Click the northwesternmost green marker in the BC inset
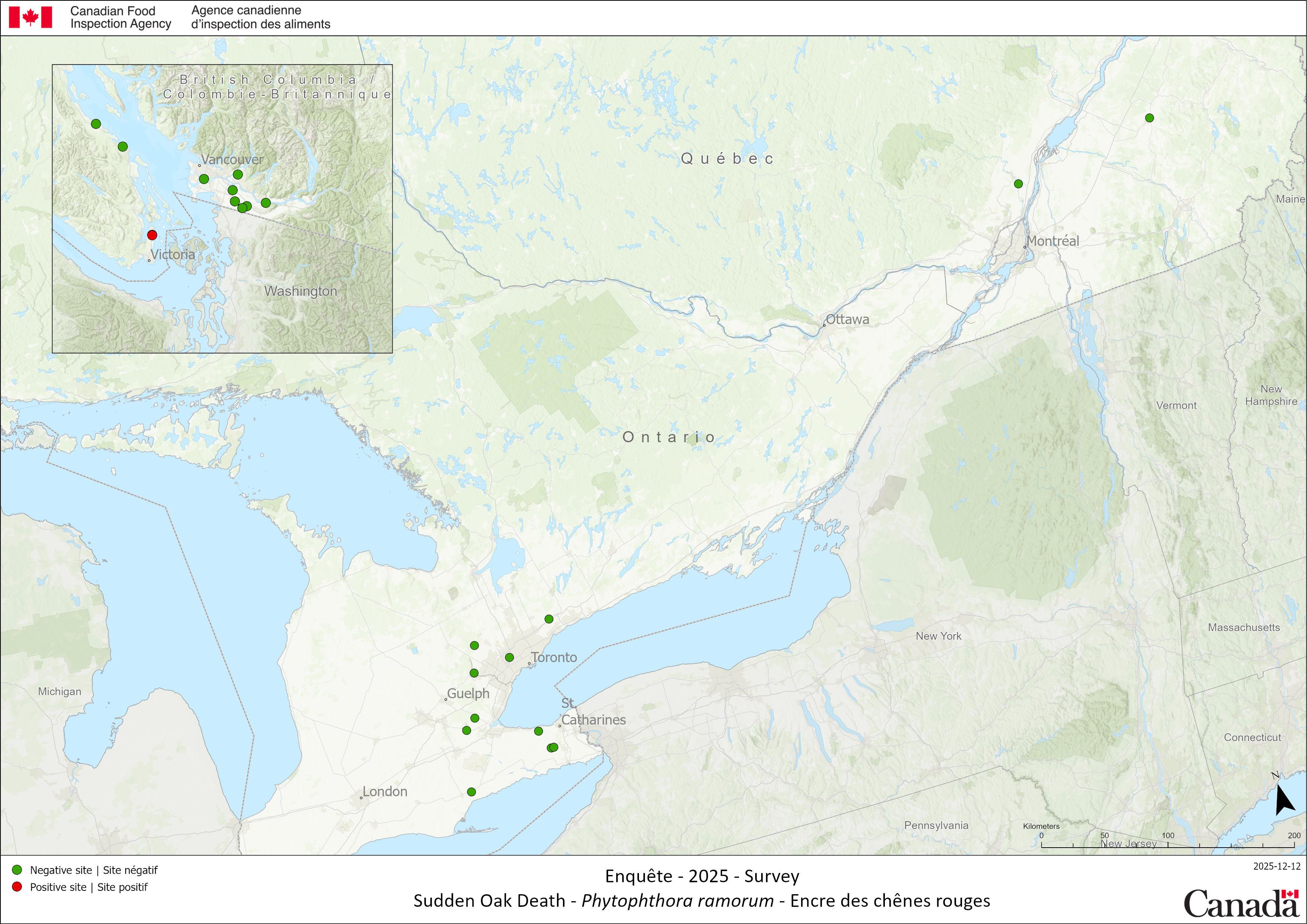The width and height of the screenshot is (1307, 924). point(96,124)
